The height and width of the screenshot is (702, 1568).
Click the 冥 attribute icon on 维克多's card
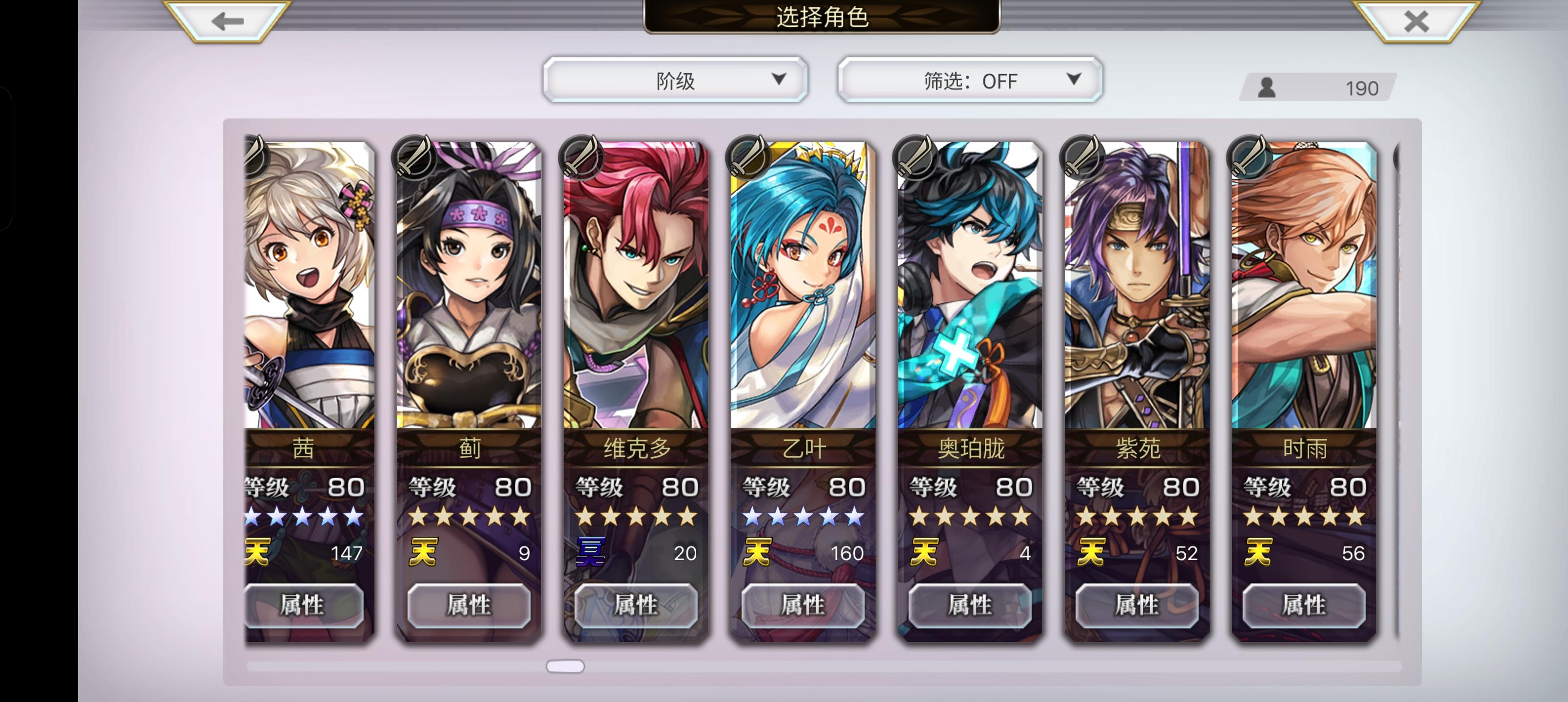point(590,553)
